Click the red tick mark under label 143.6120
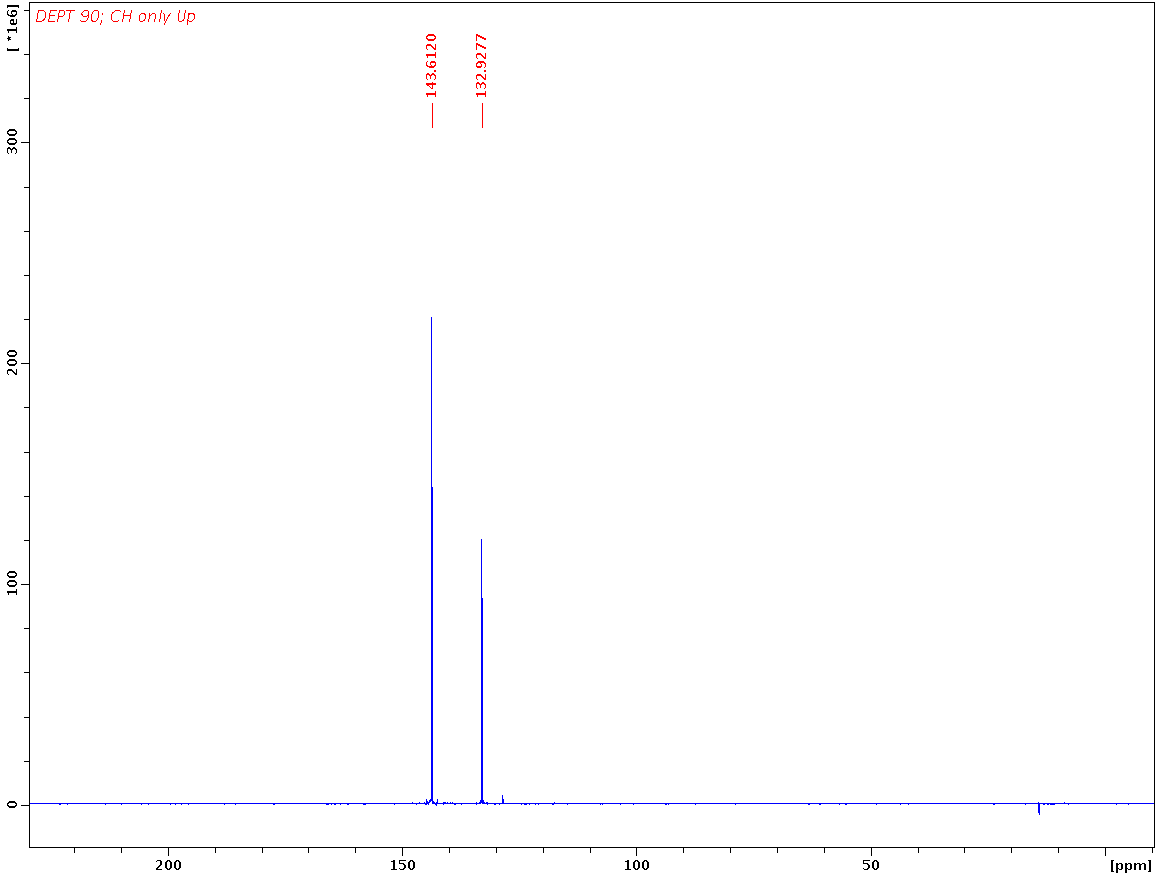This screenshot has height=876, width=1158. pyautogui.click(x=430, y=115)
